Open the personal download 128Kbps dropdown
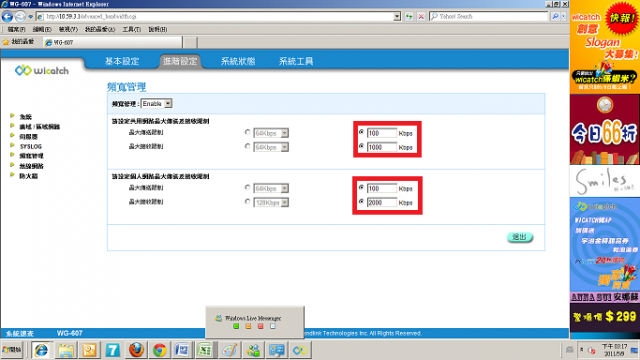The height and width of the screenshot is (360, 640). pos(271,202)
